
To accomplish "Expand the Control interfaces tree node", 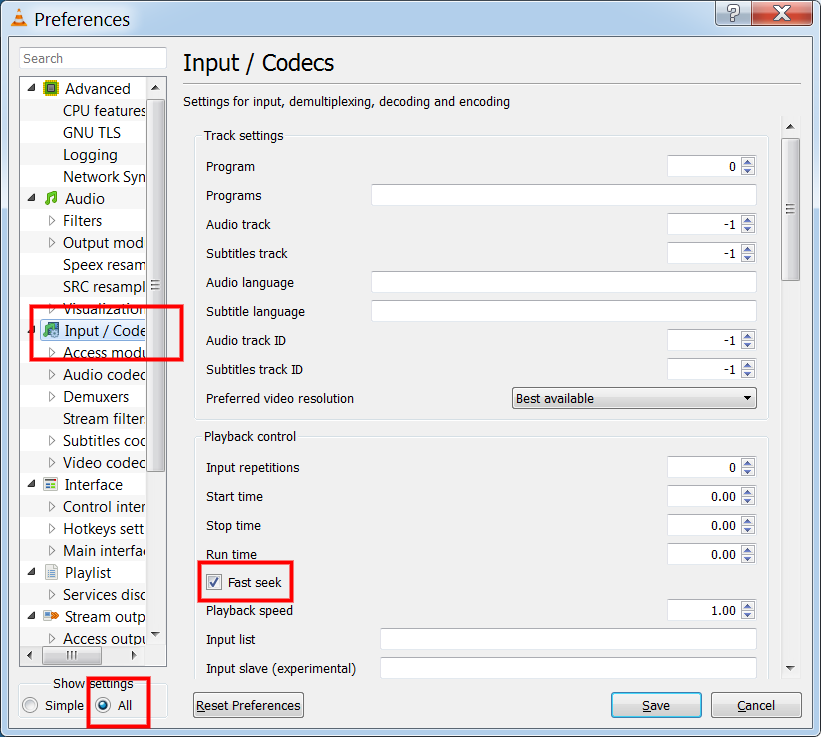I will point(51,506).
